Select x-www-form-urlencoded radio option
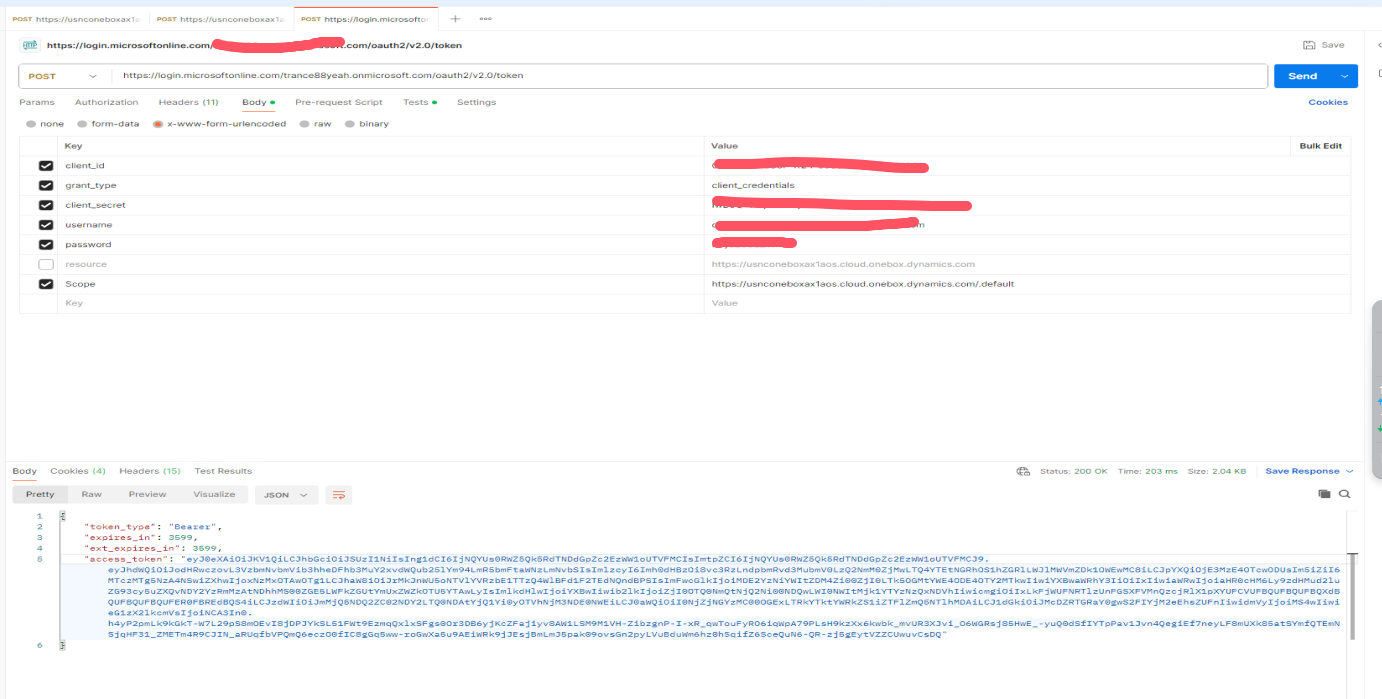Viewport: 1382px width, 699px height. [x=158, y=124]
